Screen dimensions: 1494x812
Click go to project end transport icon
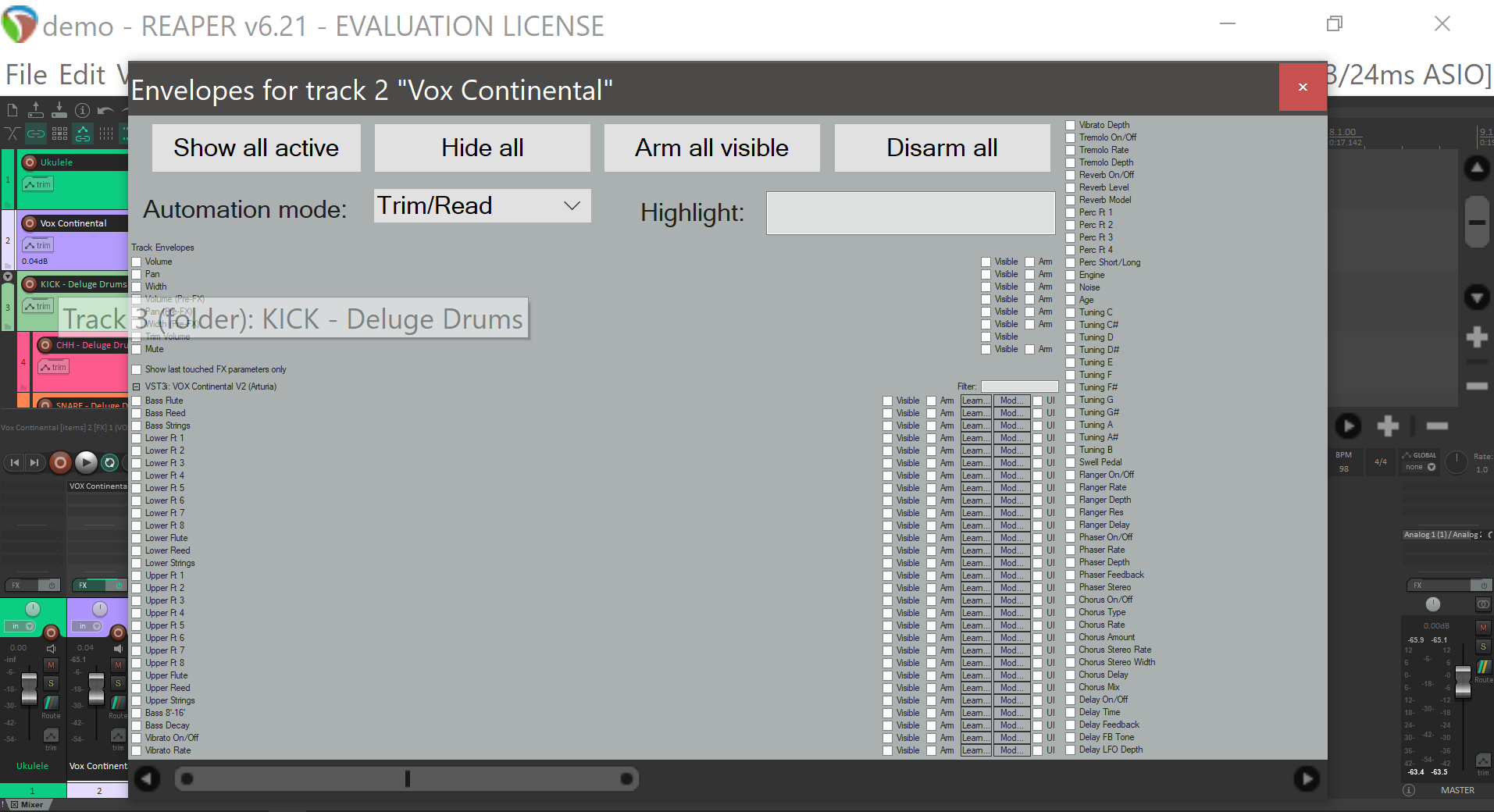pos(34,463)
